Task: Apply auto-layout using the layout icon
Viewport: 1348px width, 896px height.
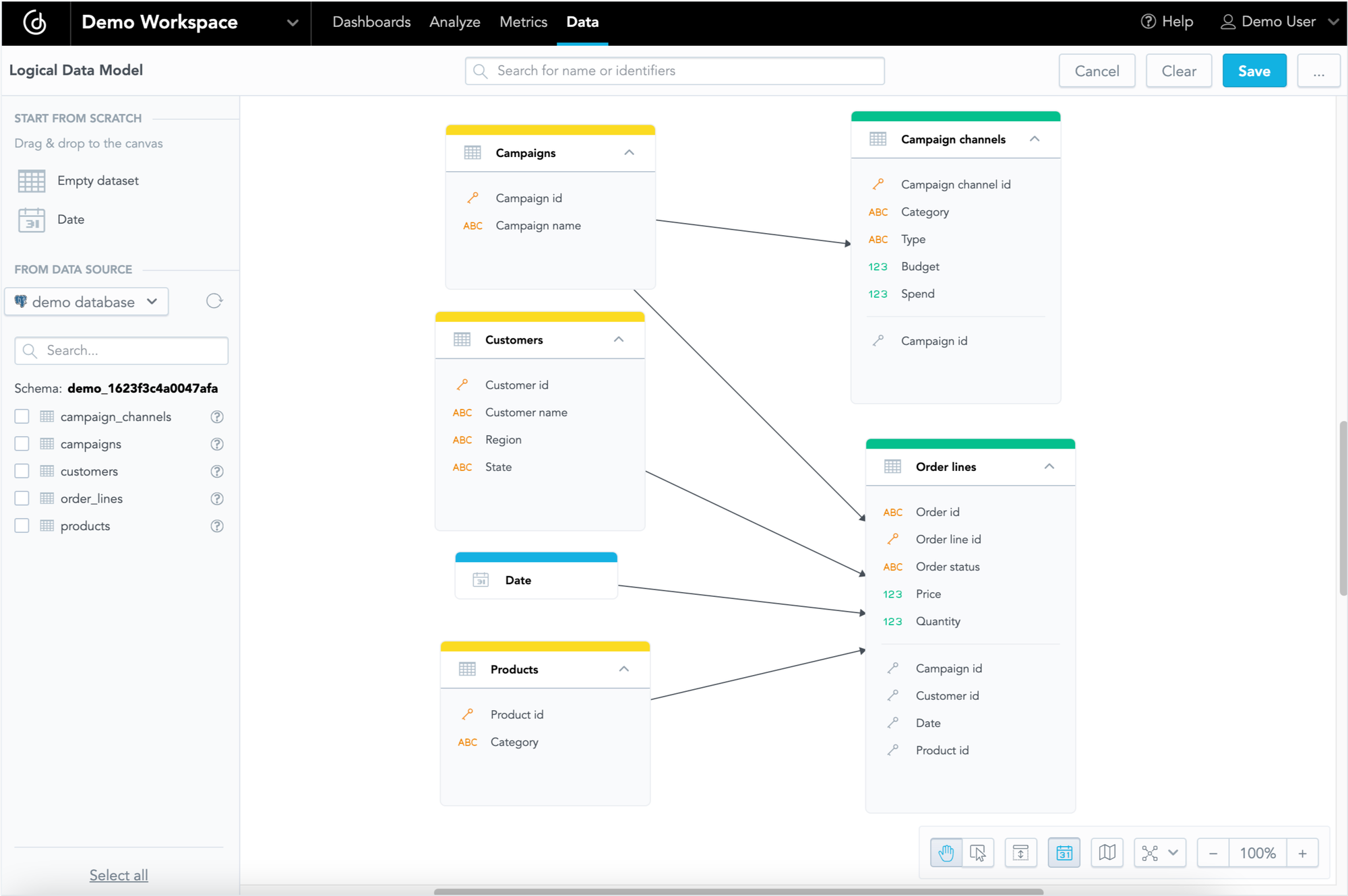Action: 1151,852
